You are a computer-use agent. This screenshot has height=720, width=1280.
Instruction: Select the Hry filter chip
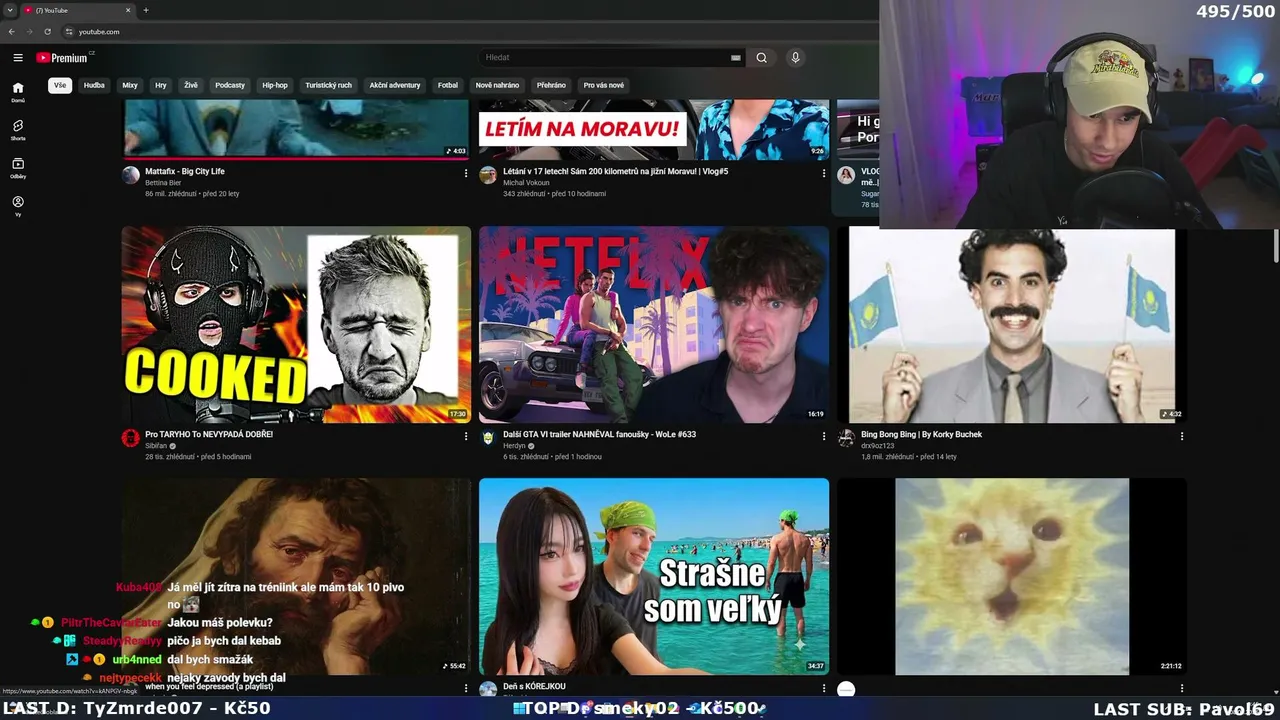pos(161,85)
